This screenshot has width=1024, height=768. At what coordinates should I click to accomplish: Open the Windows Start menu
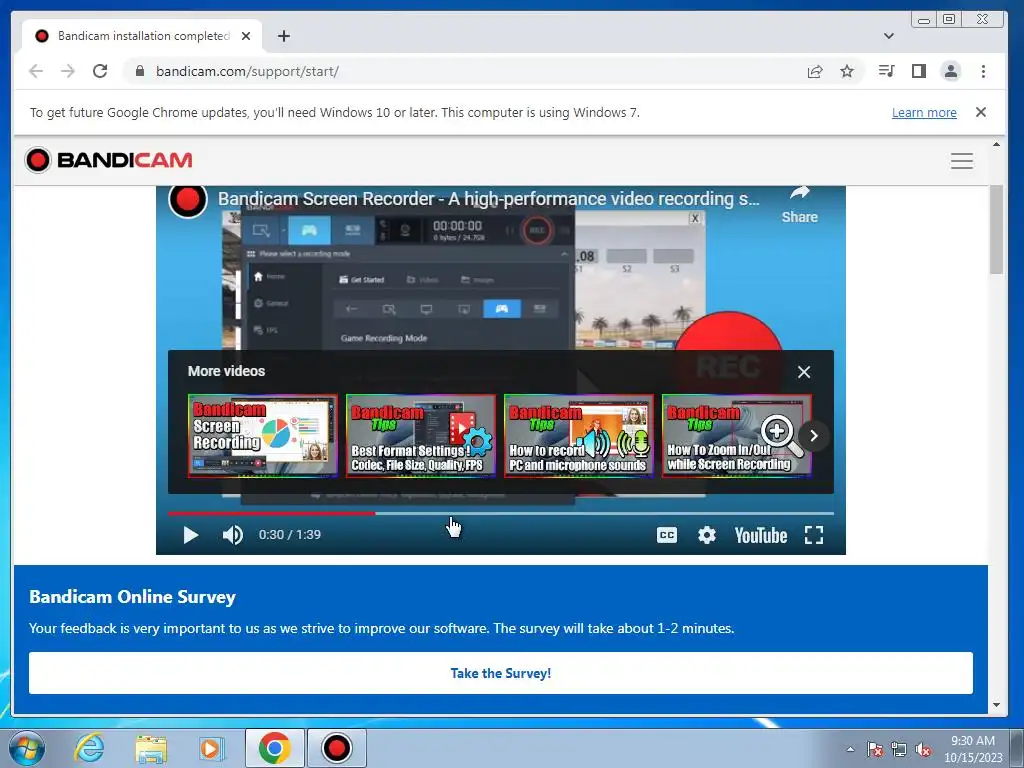coord(27,748)
